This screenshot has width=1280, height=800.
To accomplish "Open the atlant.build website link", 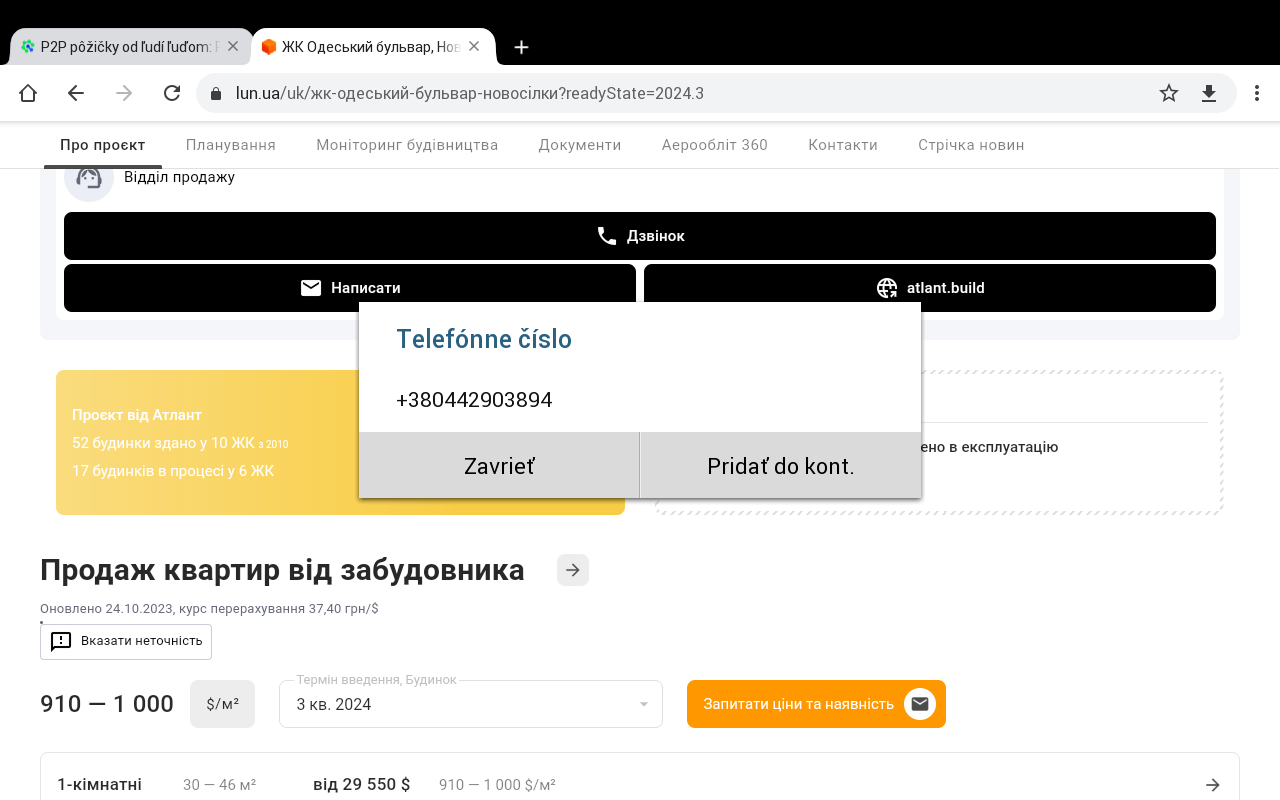I will [x=930, y=288].
